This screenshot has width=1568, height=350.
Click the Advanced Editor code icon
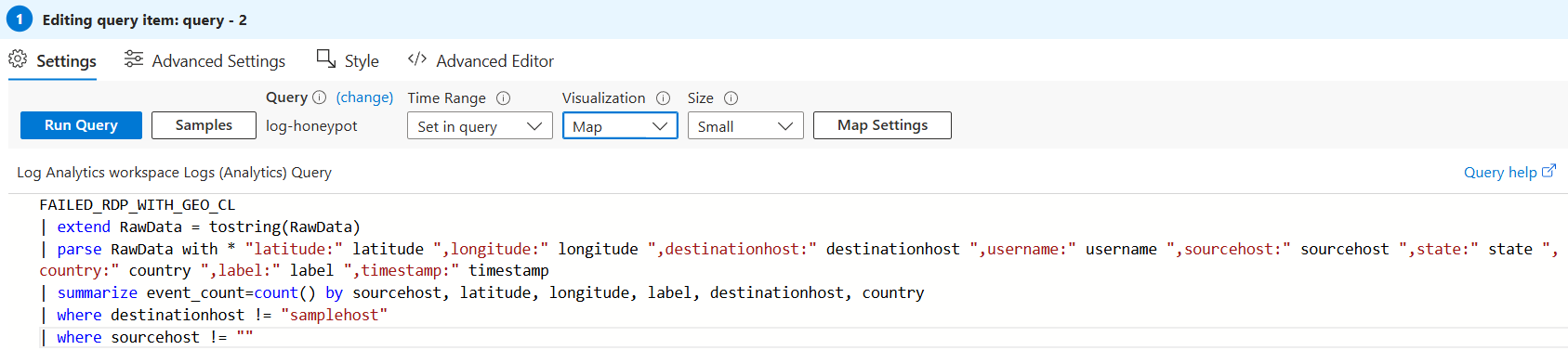click(417, 59)
